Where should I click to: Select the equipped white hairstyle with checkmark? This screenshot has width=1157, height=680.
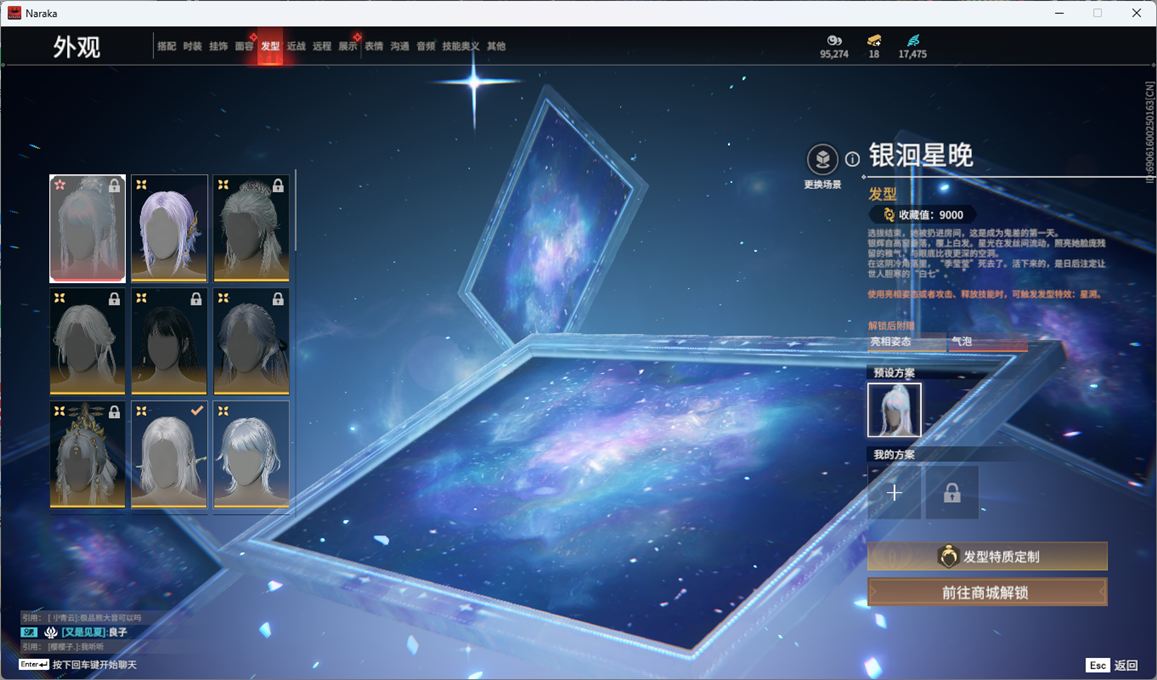pos(169,455)
